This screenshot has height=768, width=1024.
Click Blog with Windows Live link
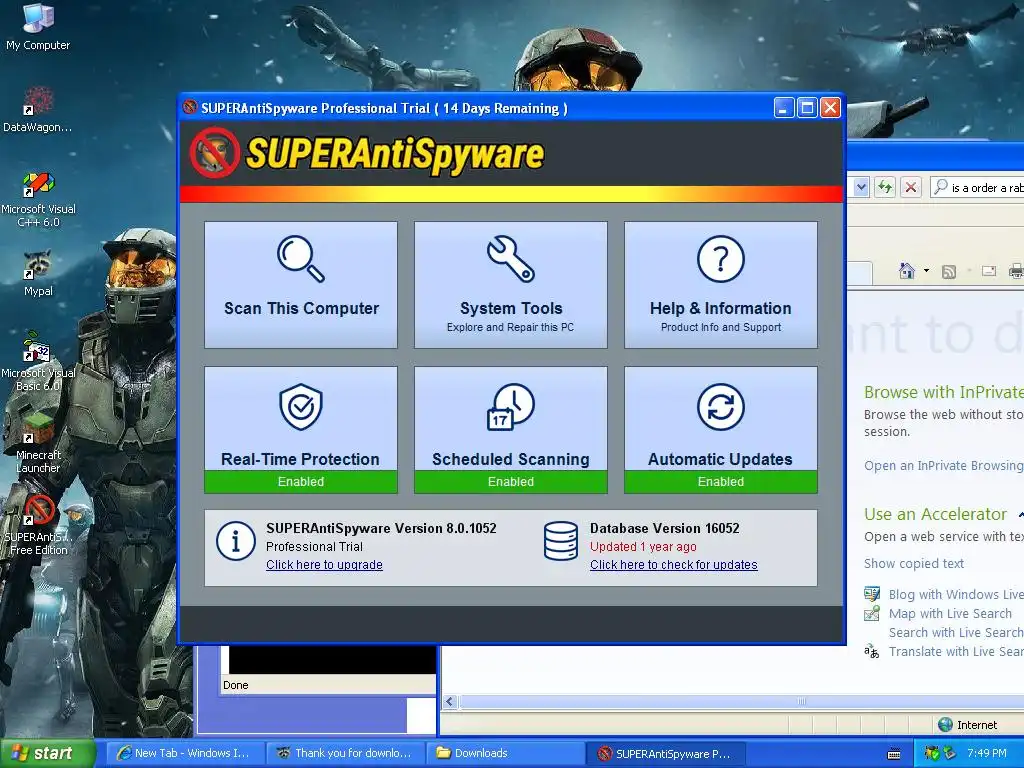coord(956,594)
